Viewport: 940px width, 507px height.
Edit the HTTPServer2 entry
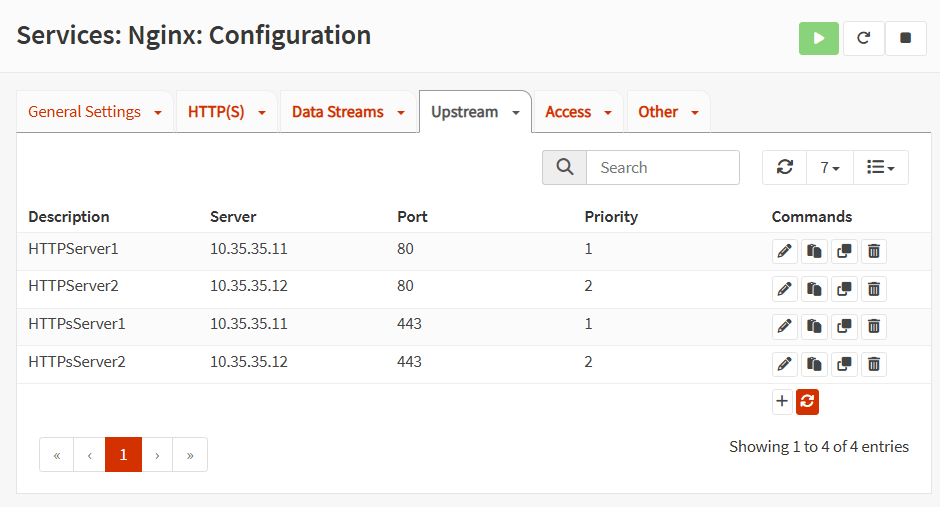(x=784, y=289)
